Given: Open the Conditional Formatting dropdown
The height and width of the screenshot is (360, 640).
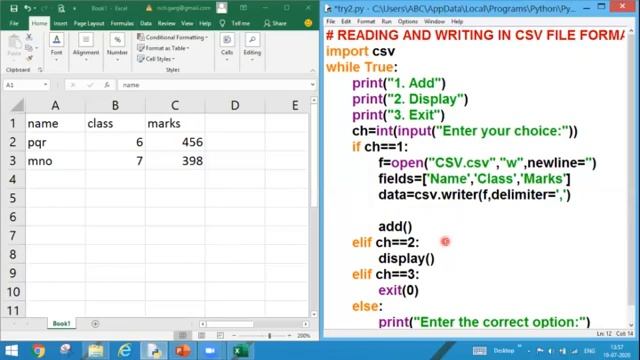Looking at the screenshot, I should (172, 37).
